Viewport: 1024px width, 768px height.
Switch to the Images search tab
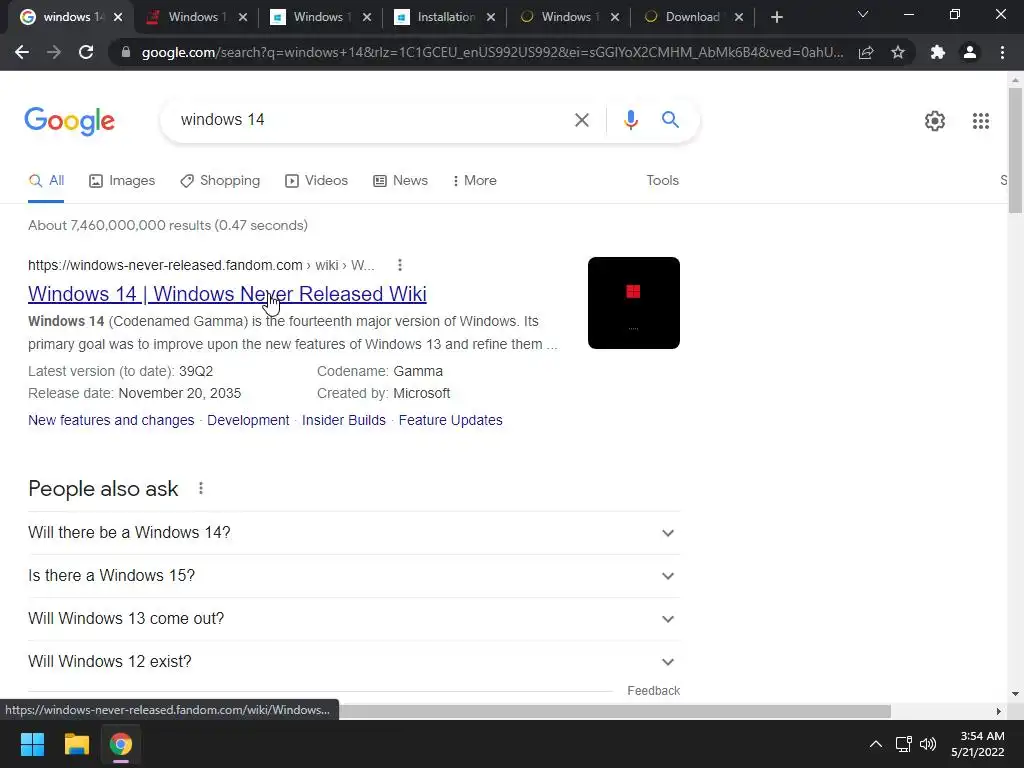[x=122, y=180]
